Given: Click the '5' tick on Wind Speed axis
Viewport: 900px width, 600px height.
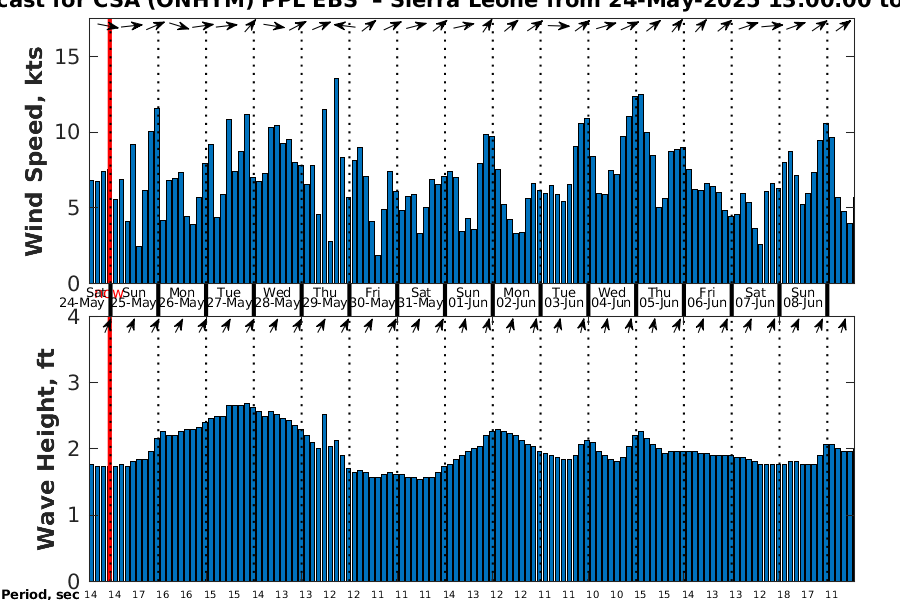Looking at the screenshot, I should (x=74, y=208).
